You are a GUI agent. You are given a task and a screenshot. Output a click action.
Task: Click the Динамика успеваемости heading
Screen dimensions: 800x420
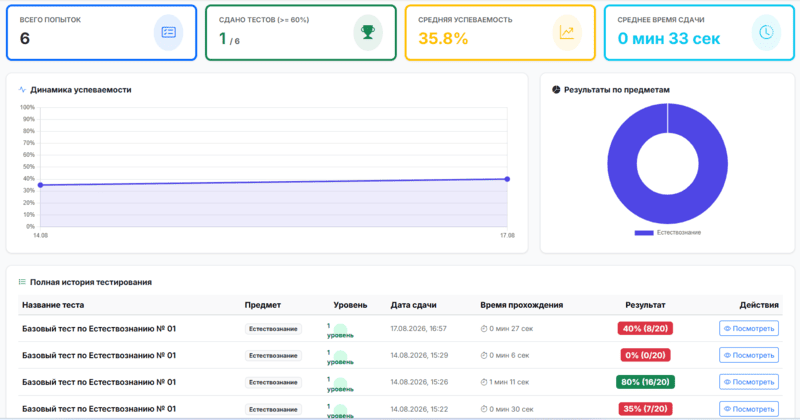tap(81, 89)
